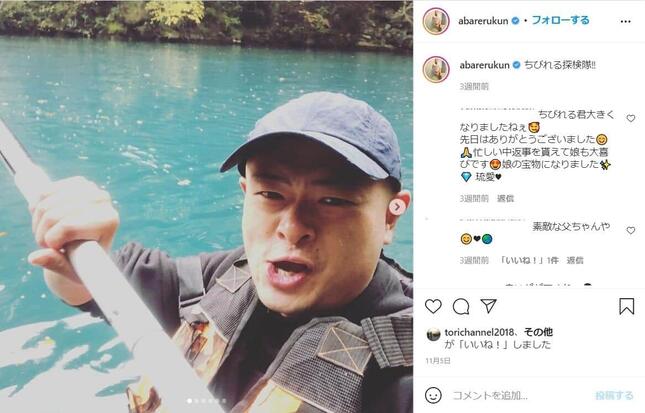
Task: Open the emoji picker smiley icon
Action: coord(433,395)
